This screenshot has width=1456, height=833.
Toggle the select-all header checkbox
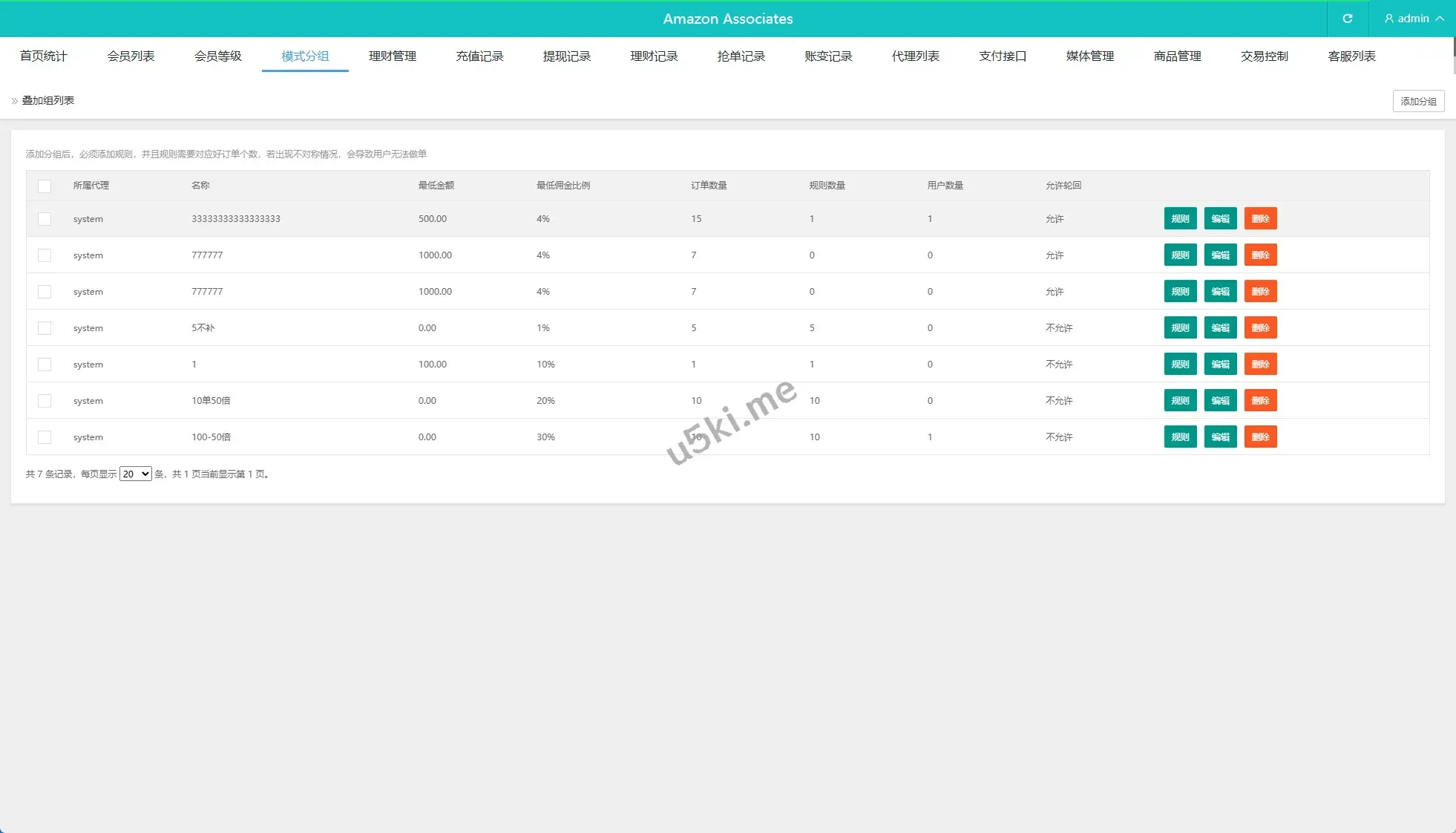point(45,186)
